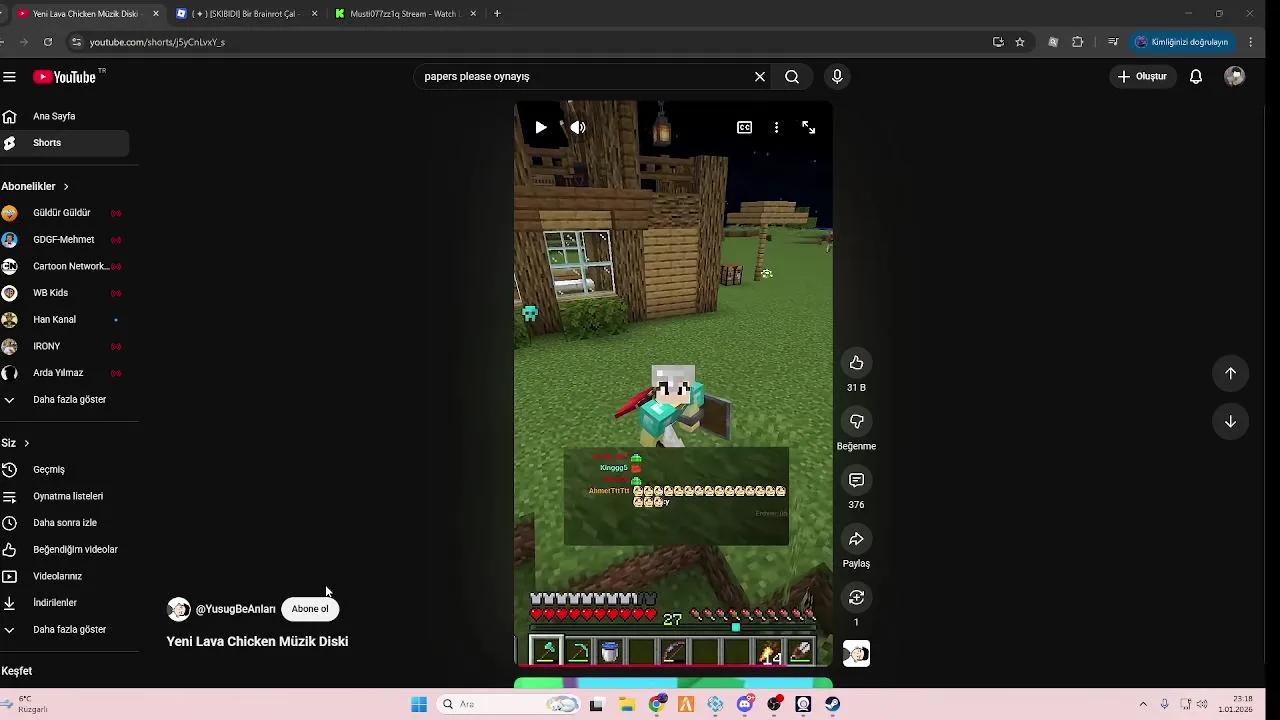The height and width of the screenshot is (720, 1280).
Task: Reload the page
Action: point(47,42)
